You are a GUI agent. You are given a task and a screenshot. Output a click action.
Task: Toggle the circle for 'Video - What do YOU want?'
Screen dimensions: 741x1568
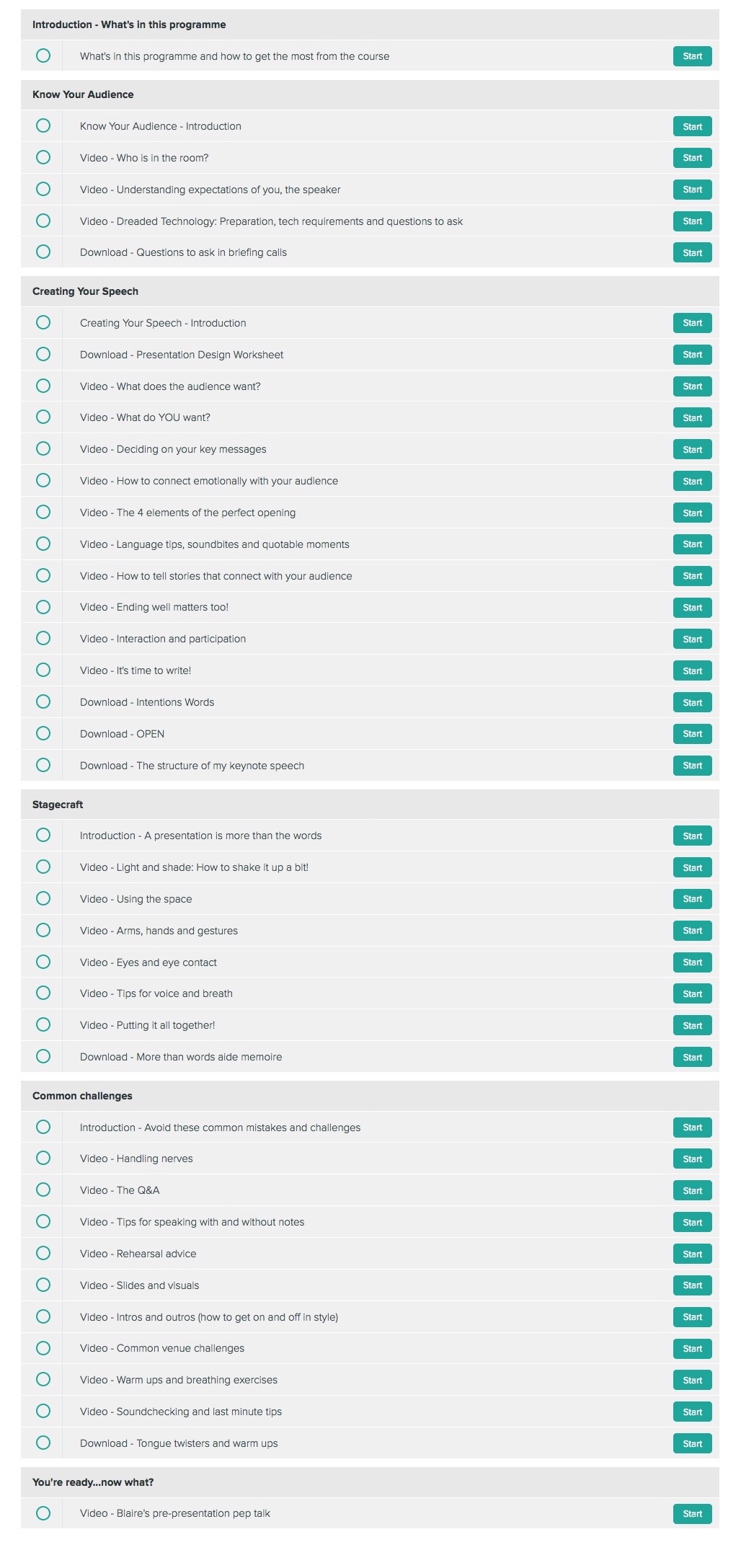pos(43,417)
